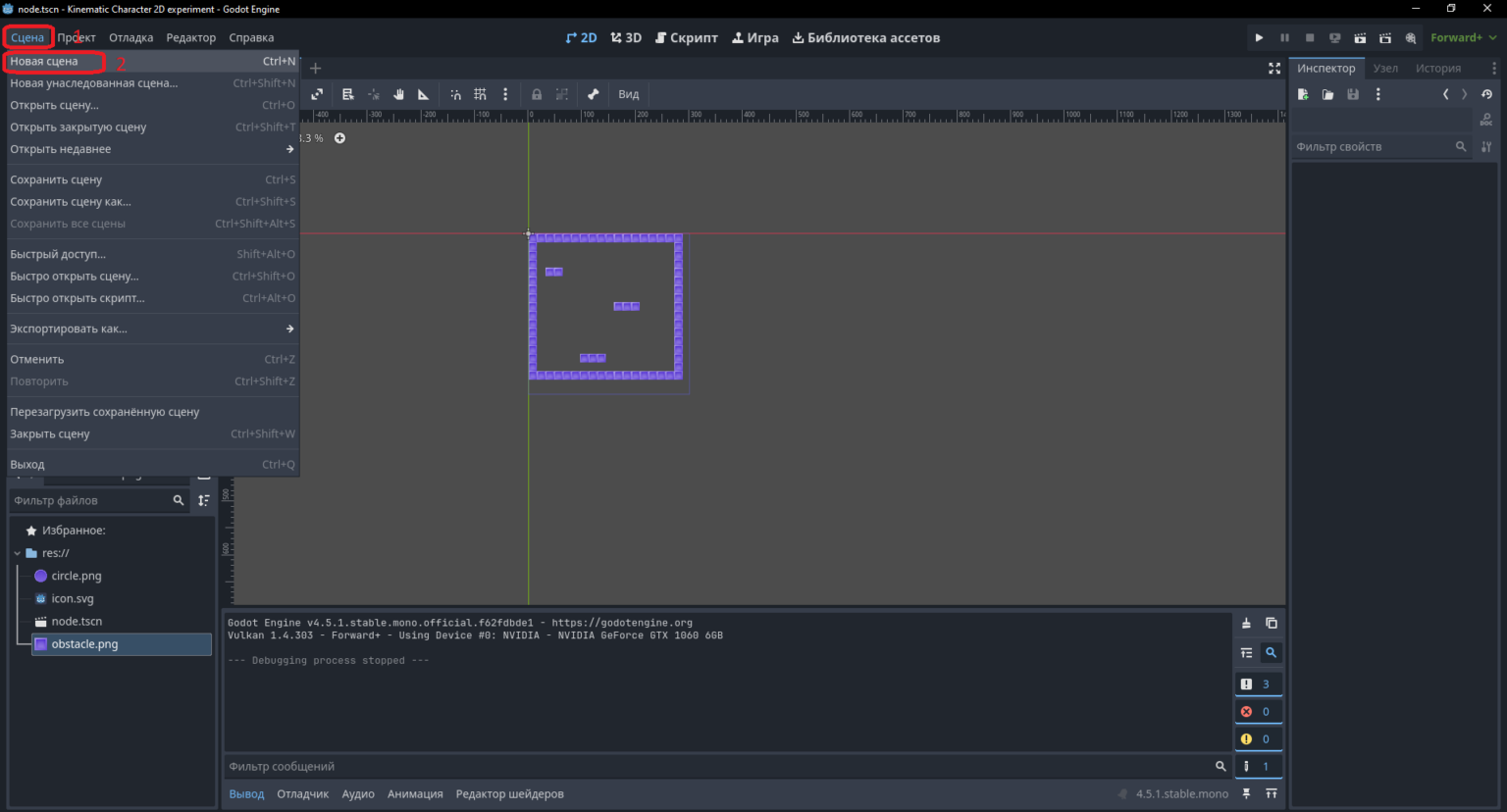Choose Новая сцена menu entry
1507x812 pixels.
pos(152,61)
